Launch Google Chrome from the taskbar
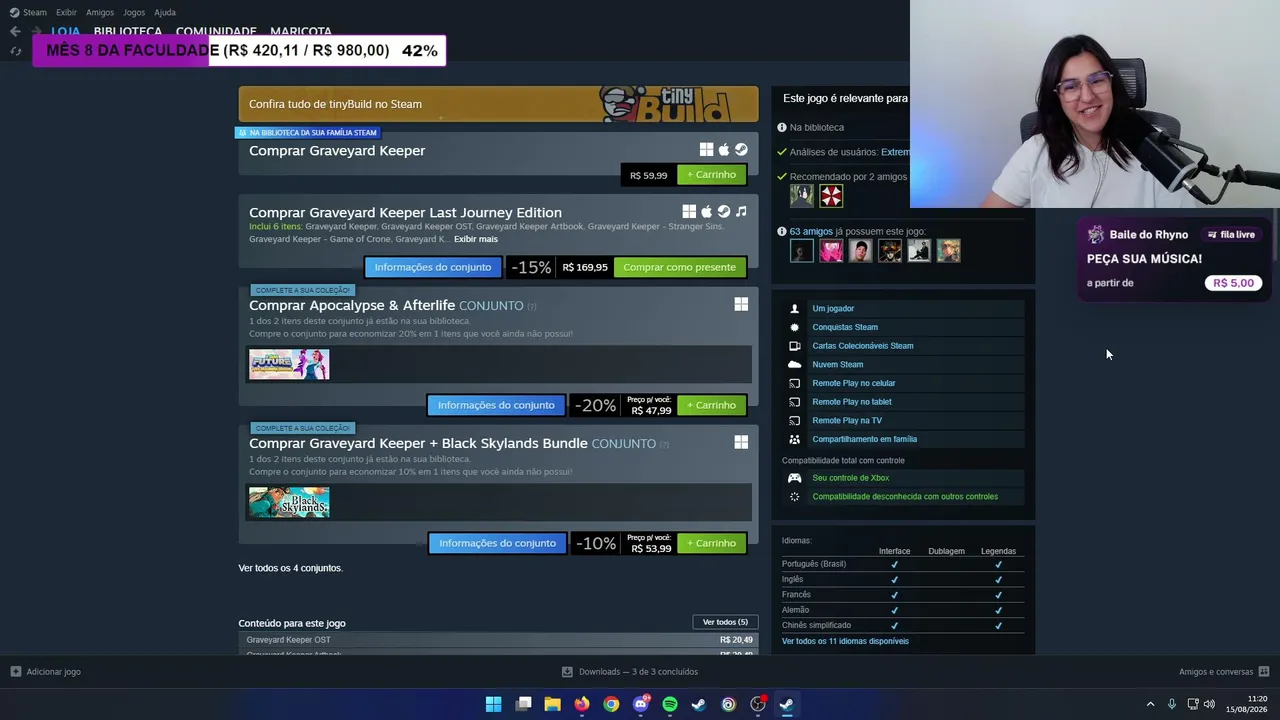This screenshot has width=1280, height=720. (611, 704)
